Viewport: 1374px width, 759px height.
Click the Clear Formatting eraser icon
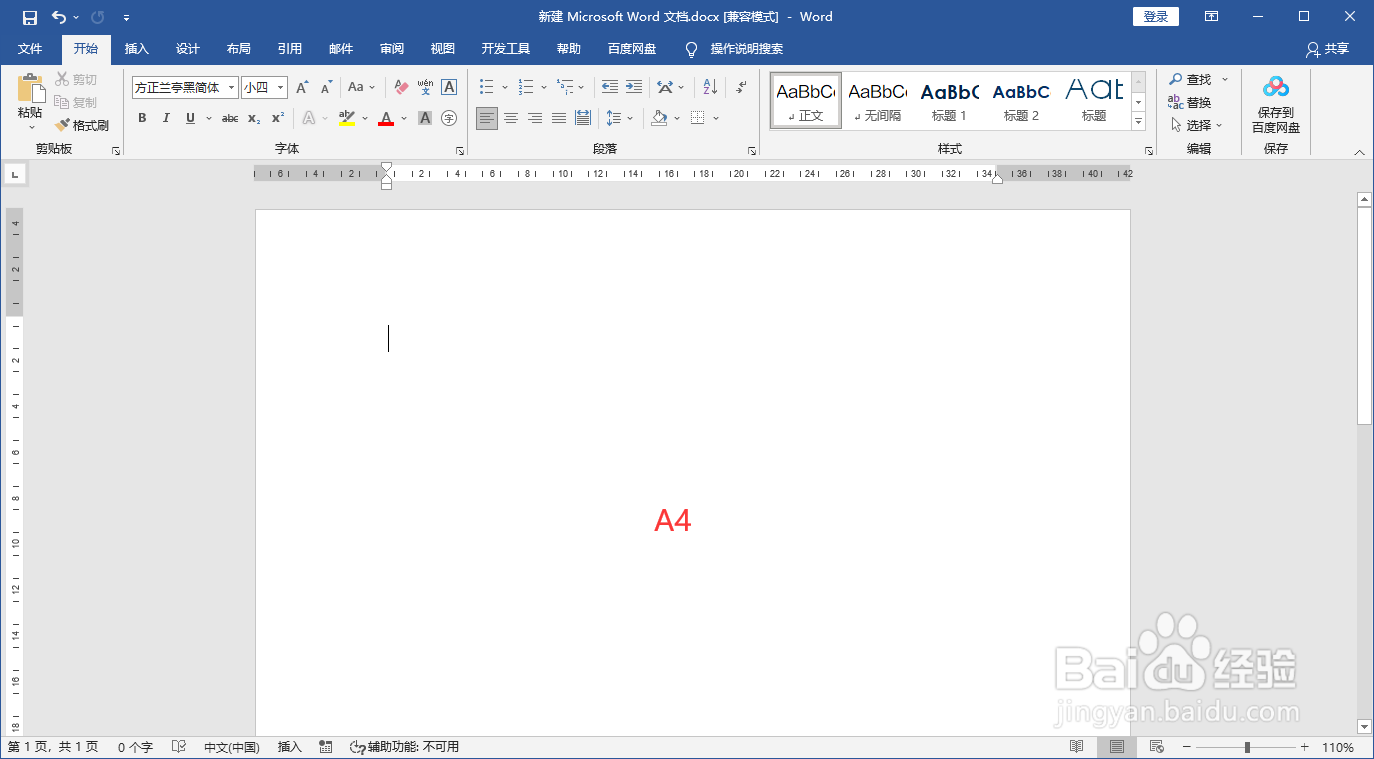tap(401, 88)
